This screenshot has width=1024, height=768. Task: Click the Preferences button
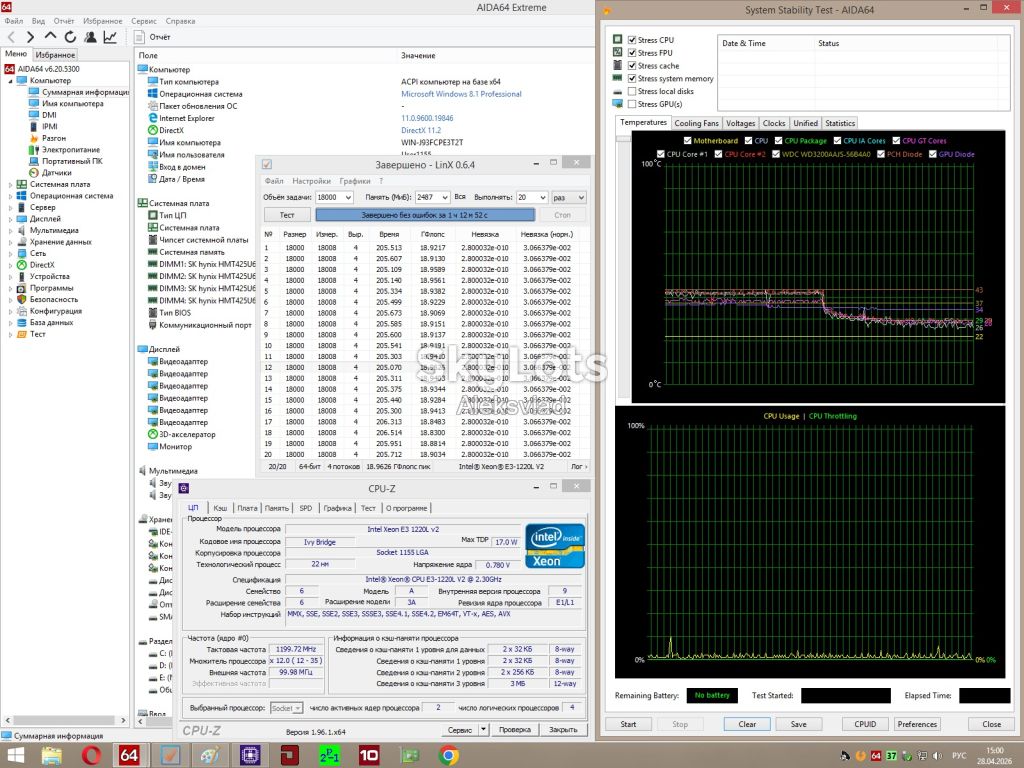coord(917,724)
